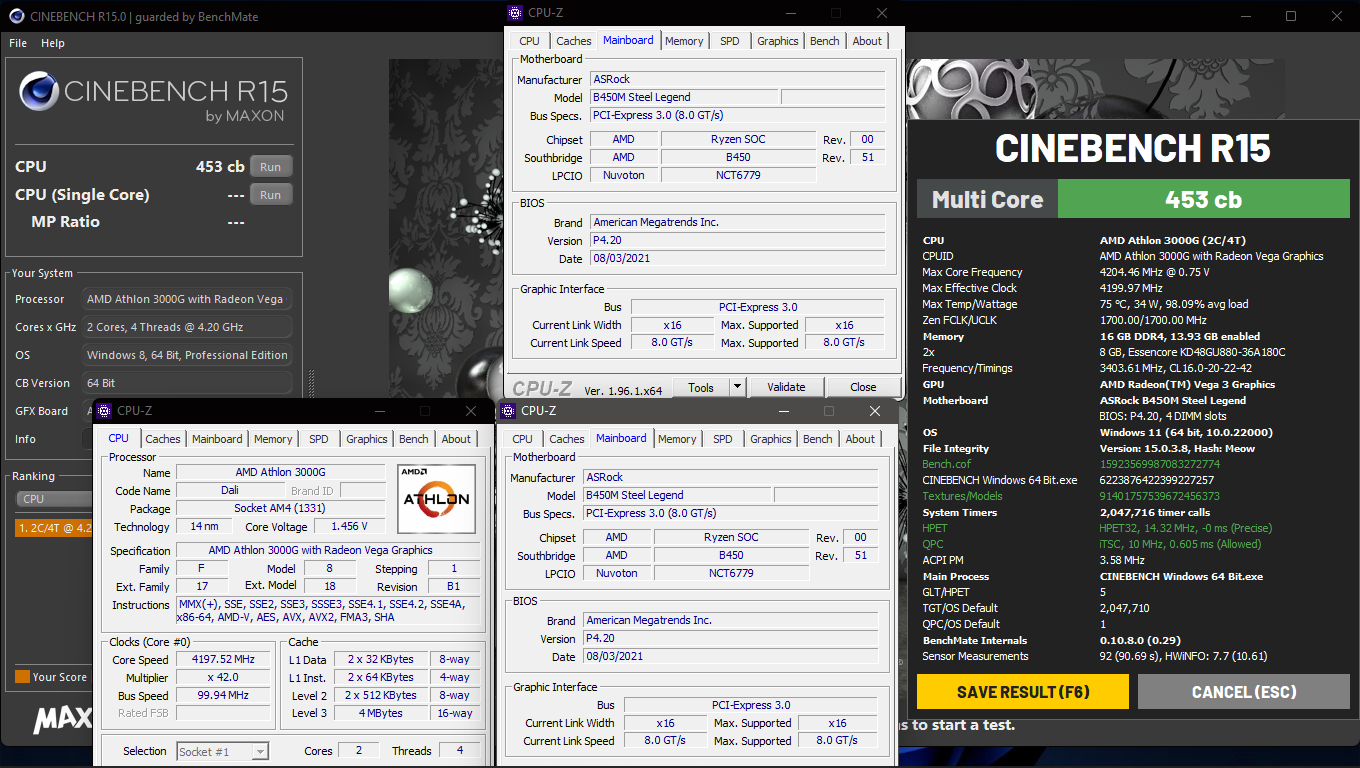The height and width of the screenshot is (768, 1360).
Task: Select the orange 1. 2C/4T ranking entry
Action: click(55, 528)
